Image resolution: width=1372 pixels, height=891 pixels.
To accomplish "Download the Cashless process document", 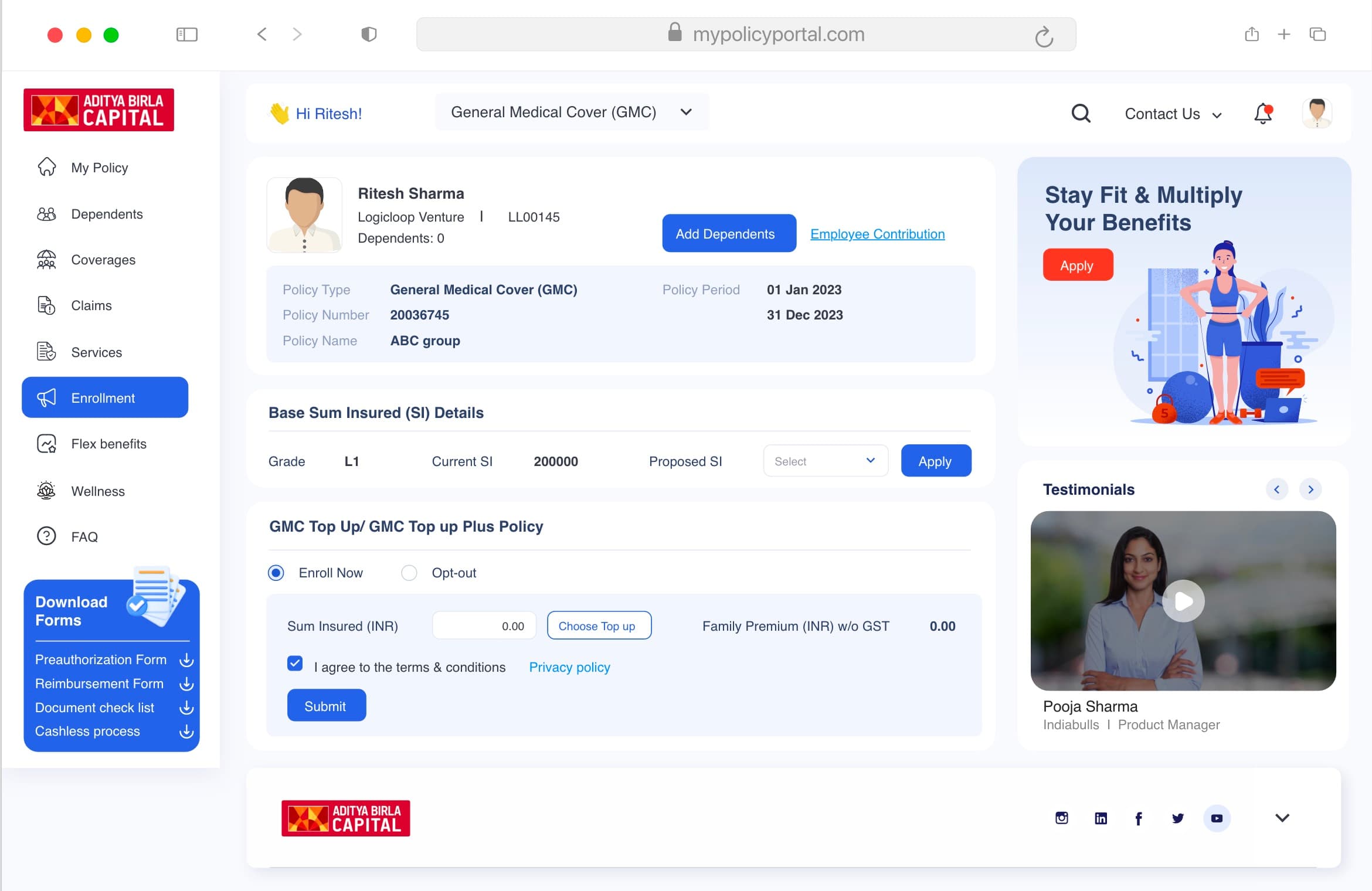I will (186, 731).
